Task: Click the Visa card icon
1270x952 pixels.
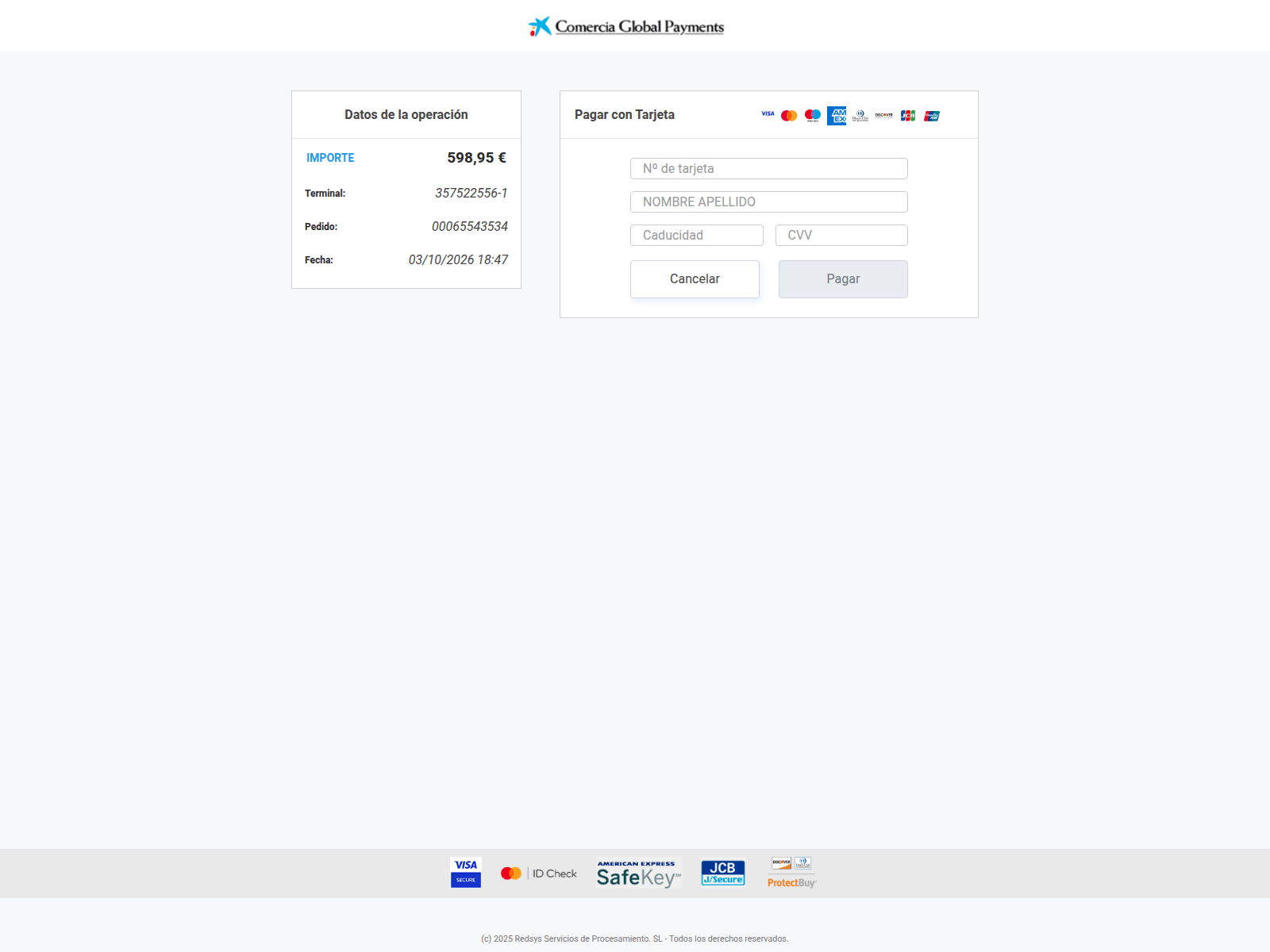Action: [768, 114]
